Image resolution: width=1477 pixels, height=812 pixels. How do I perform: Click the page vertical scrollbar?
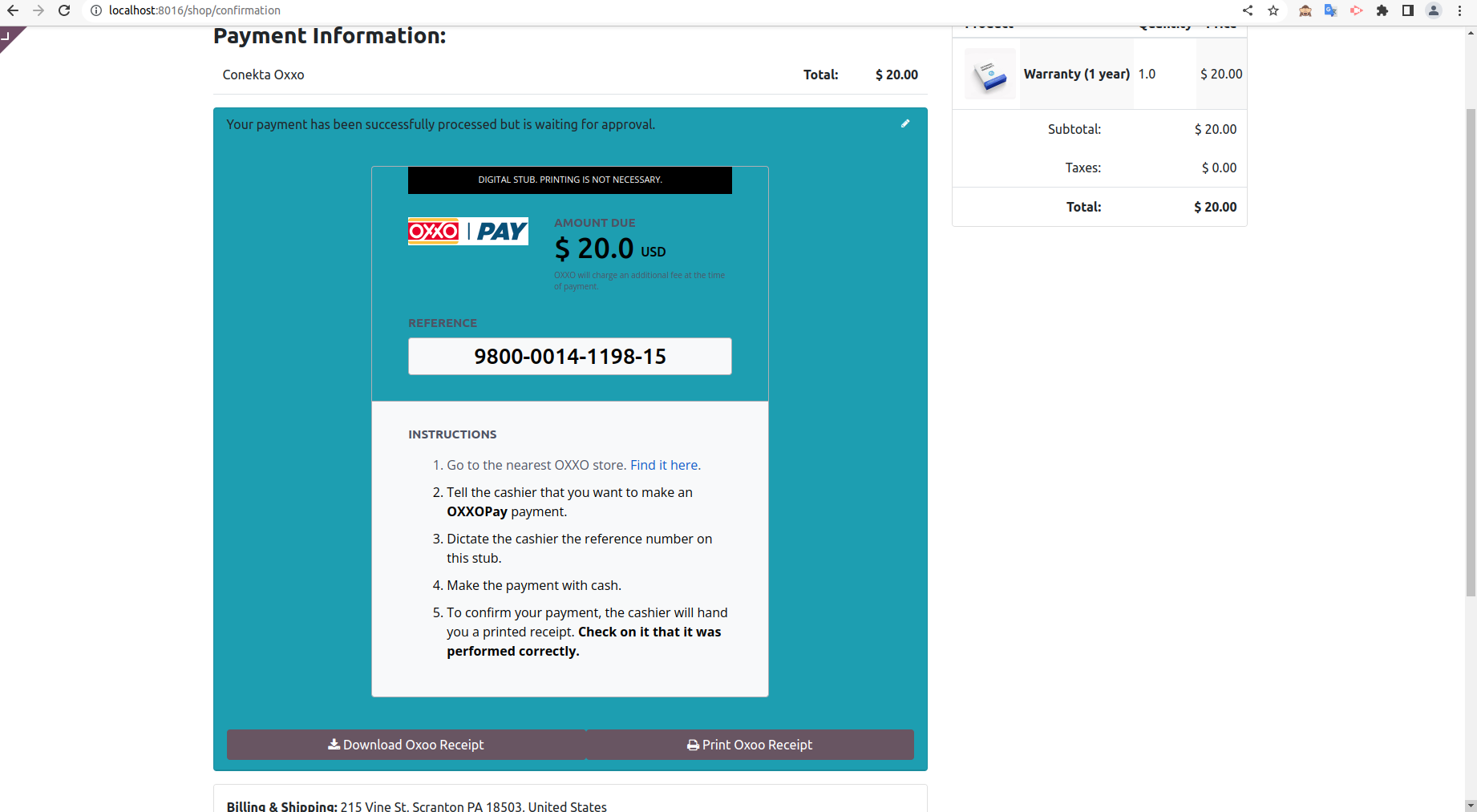(x=1471, y=353)
